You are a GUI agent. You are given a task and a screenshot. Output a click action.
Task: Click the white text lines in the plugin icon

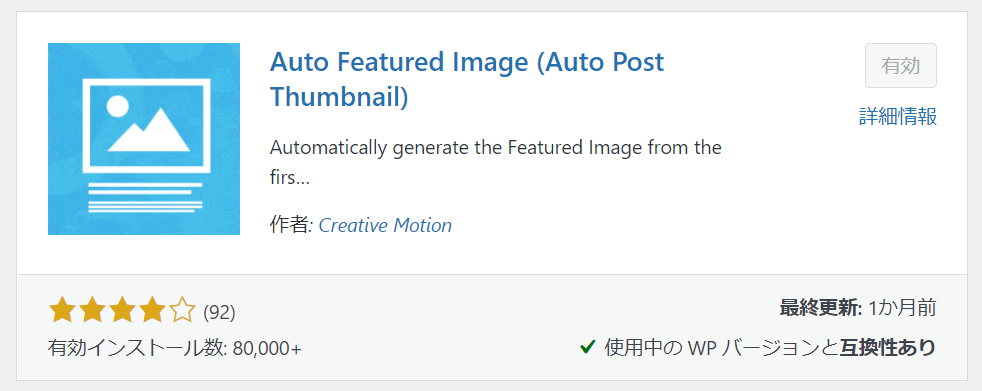pyautogui.click(x=145, y=197)
